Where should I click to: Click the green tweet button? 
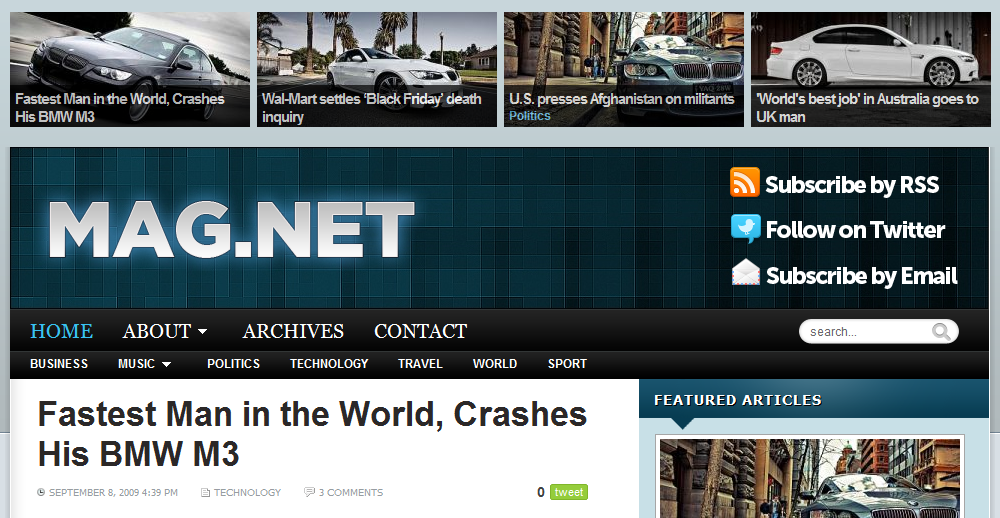[x=569, y=492]
